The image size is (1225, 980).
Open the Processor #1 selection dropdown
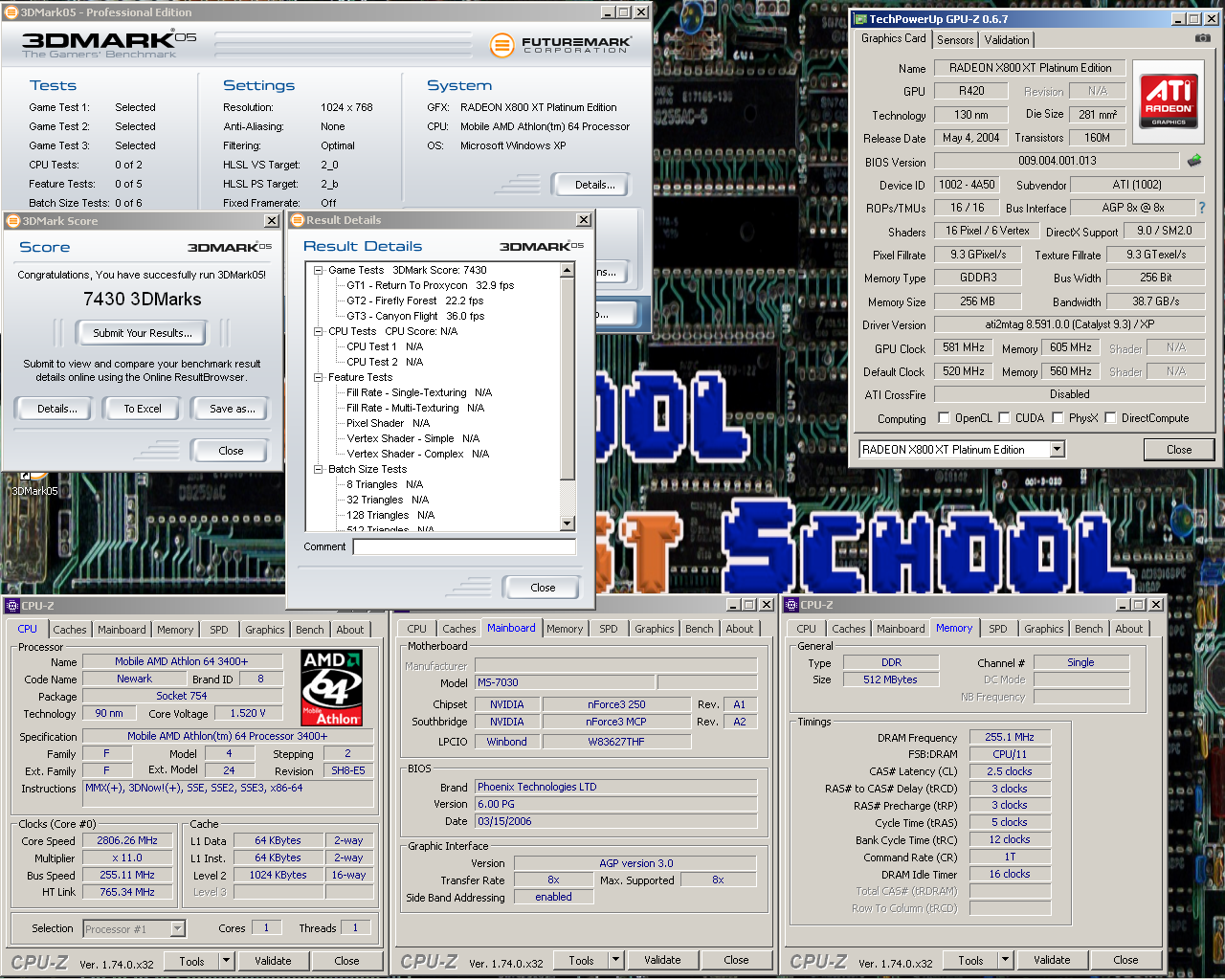[x=177, y=928]
